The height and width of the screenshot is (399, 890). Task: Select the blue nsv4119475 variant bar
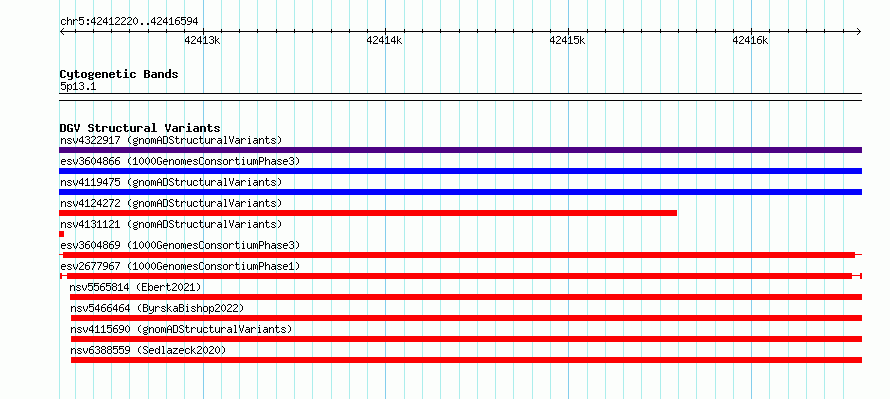tap(460, 192)
